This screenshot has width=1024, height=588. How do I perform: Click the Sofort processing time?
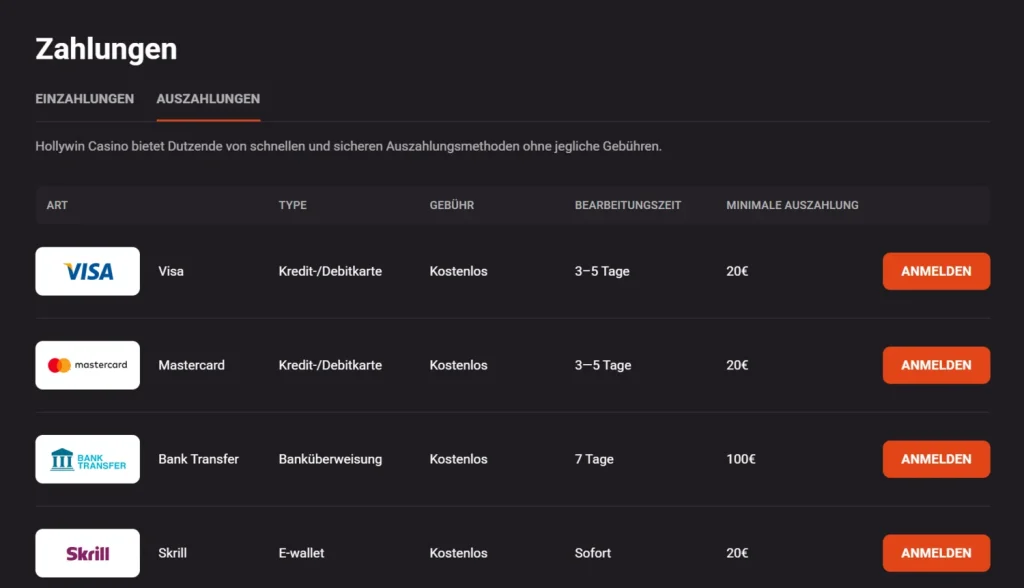[593, 553]
